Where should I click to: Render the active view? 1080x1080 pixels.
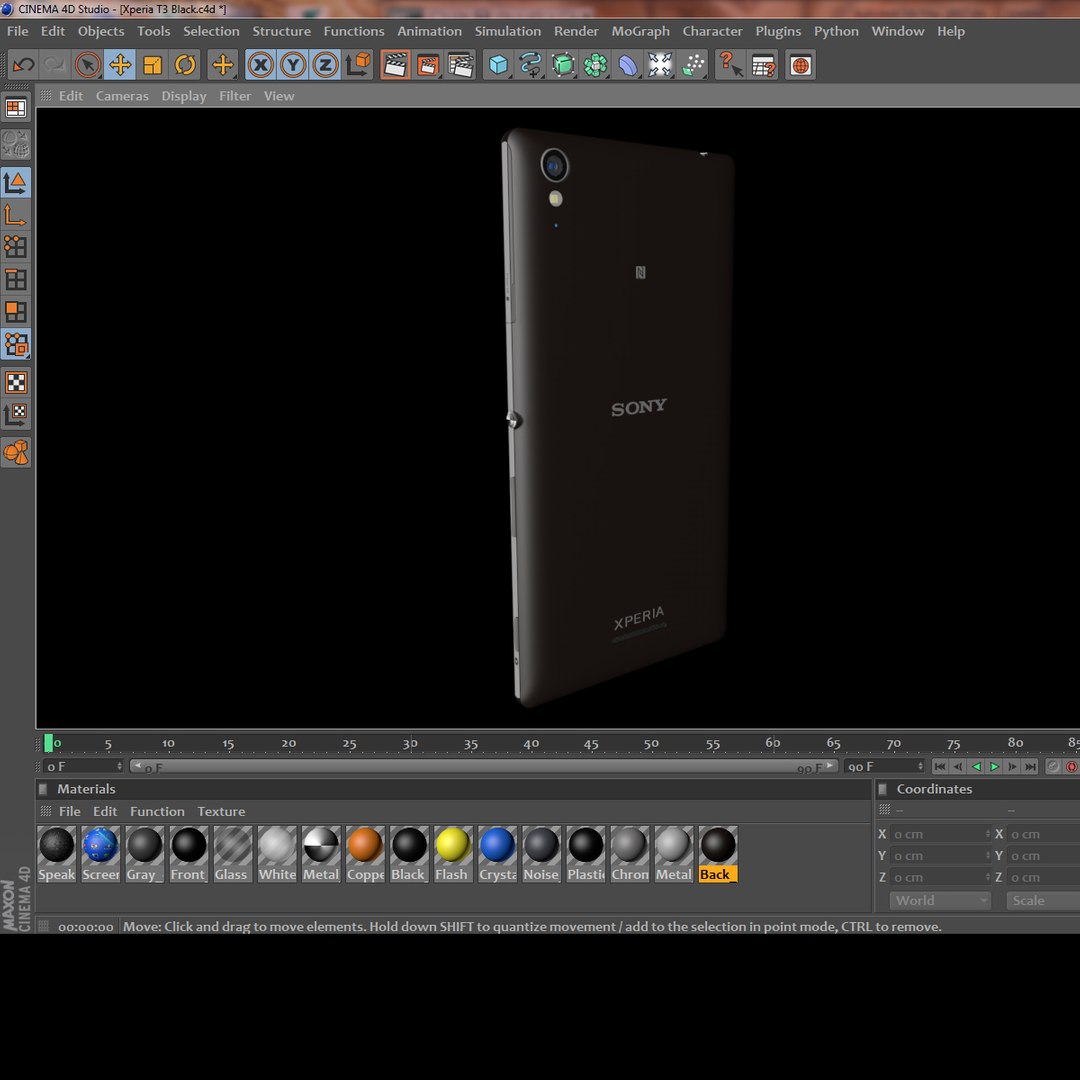pyautogui.click(x=395, y=65)
